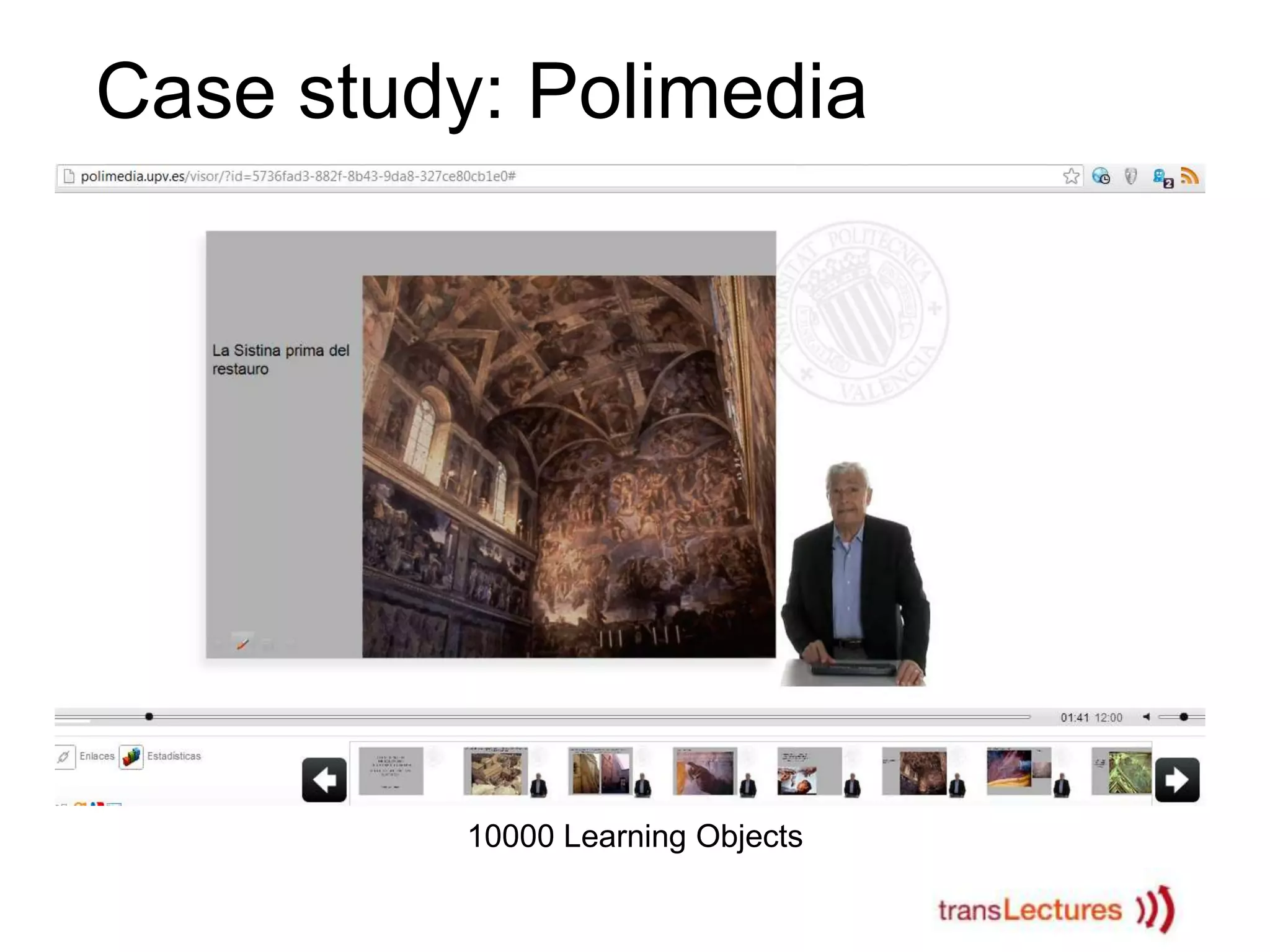Image resolution: width=1270 pixels, height=952 pixels.
Task: Select the seventh thumbnail with red-orange fresco
Action: pos(1019,771)
